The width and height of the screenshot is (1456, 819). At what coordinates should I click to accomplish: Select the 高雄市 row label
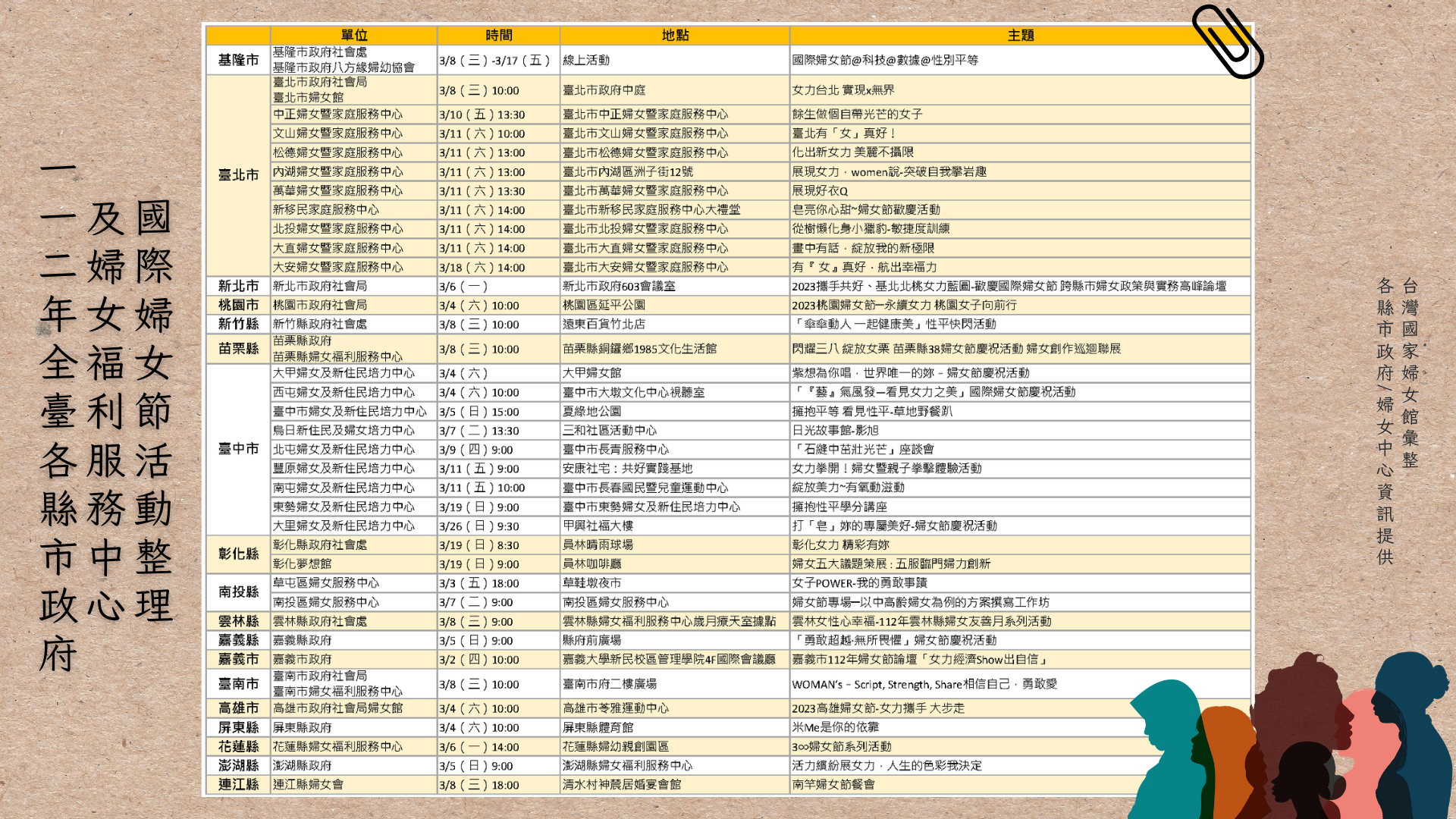pyautogui.click(x=238, y=708)
